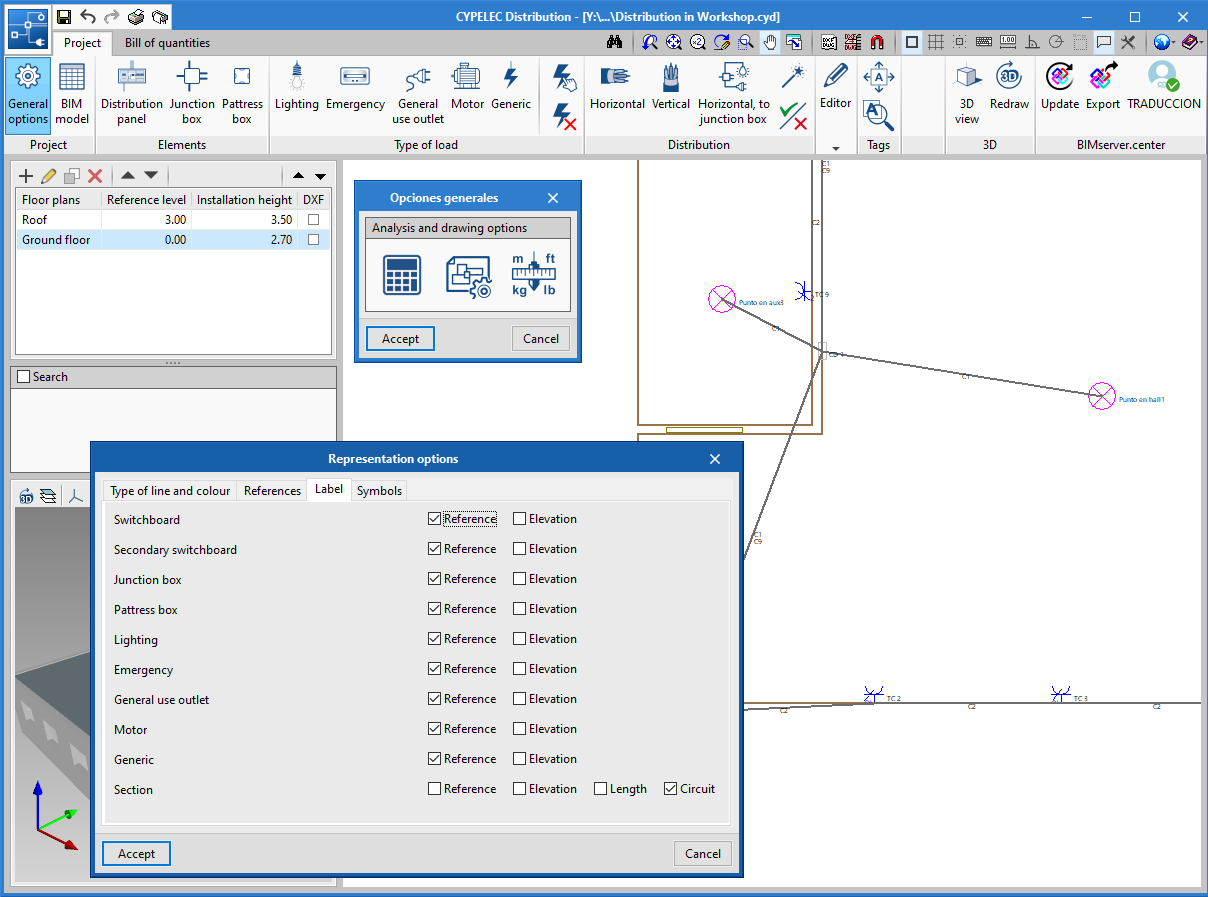Image resolution: width=1208 pixels, height=897 pixels.
Task: Check Section Length checkbox
Action: point(600,789)
